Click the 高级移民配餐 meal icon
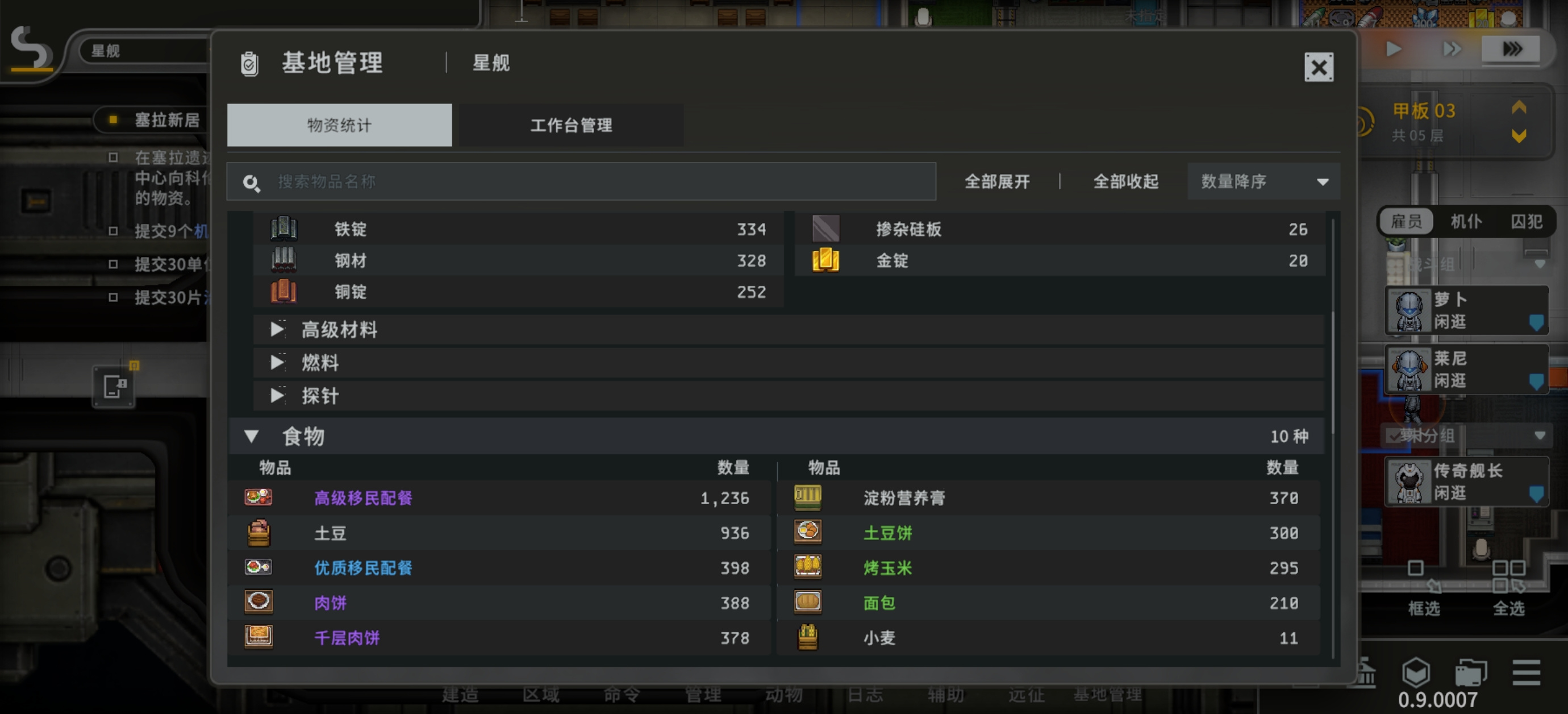The height and width of the screenshot is (714, 1568). pyautogui.click(x=258, y=497)
